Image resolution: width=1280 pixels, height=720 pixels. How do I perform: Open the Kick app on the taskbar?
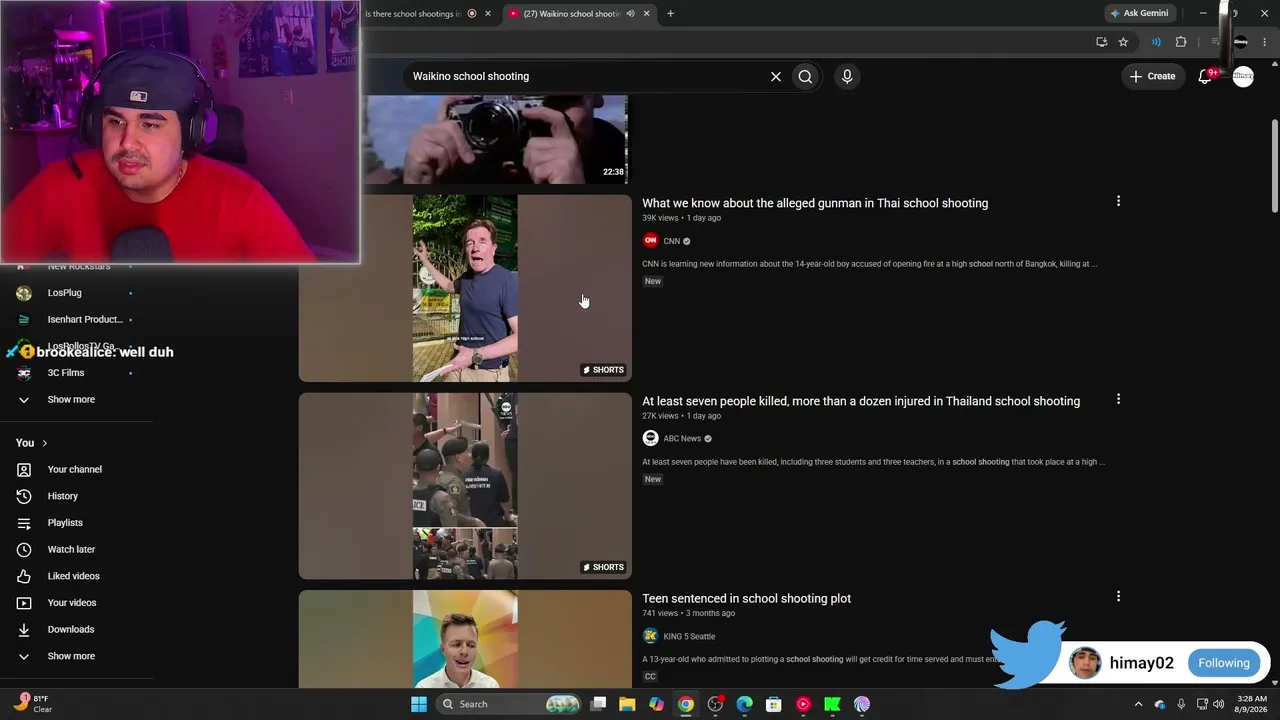click(x=832, y=704)
